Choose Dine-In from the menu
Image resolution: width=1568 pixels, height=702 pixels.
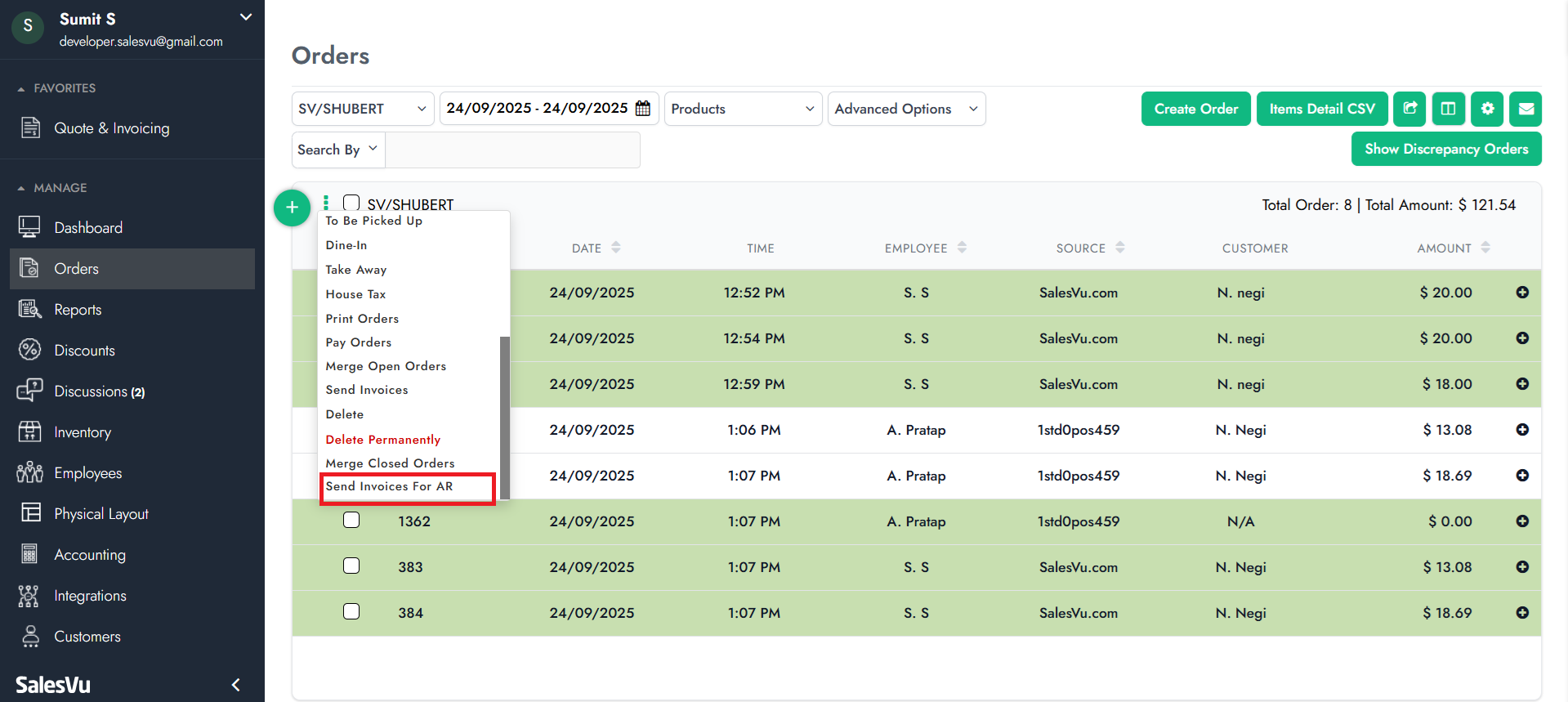coord(346,245)
